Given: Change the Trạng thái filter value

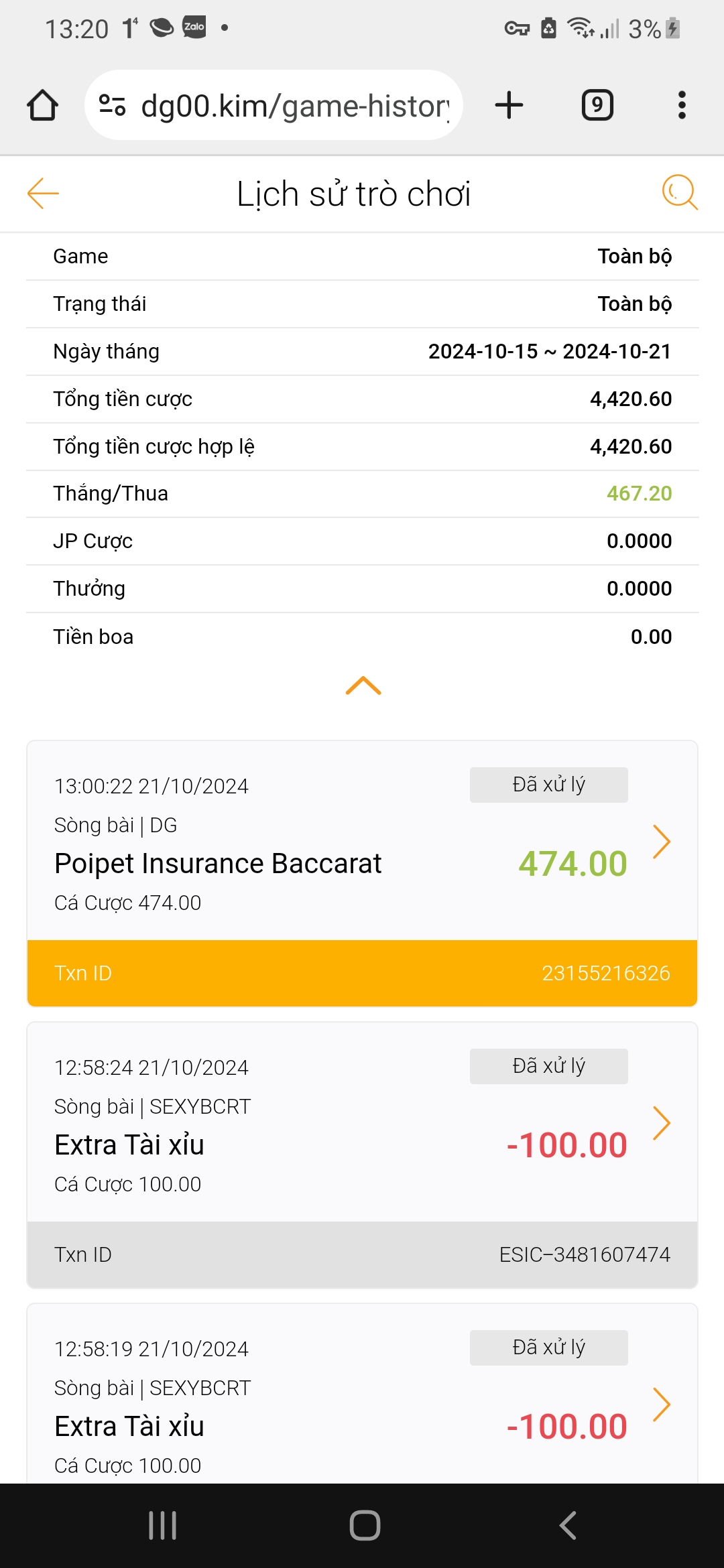Looking at the screenshot, I should click(x=634, y=304).
